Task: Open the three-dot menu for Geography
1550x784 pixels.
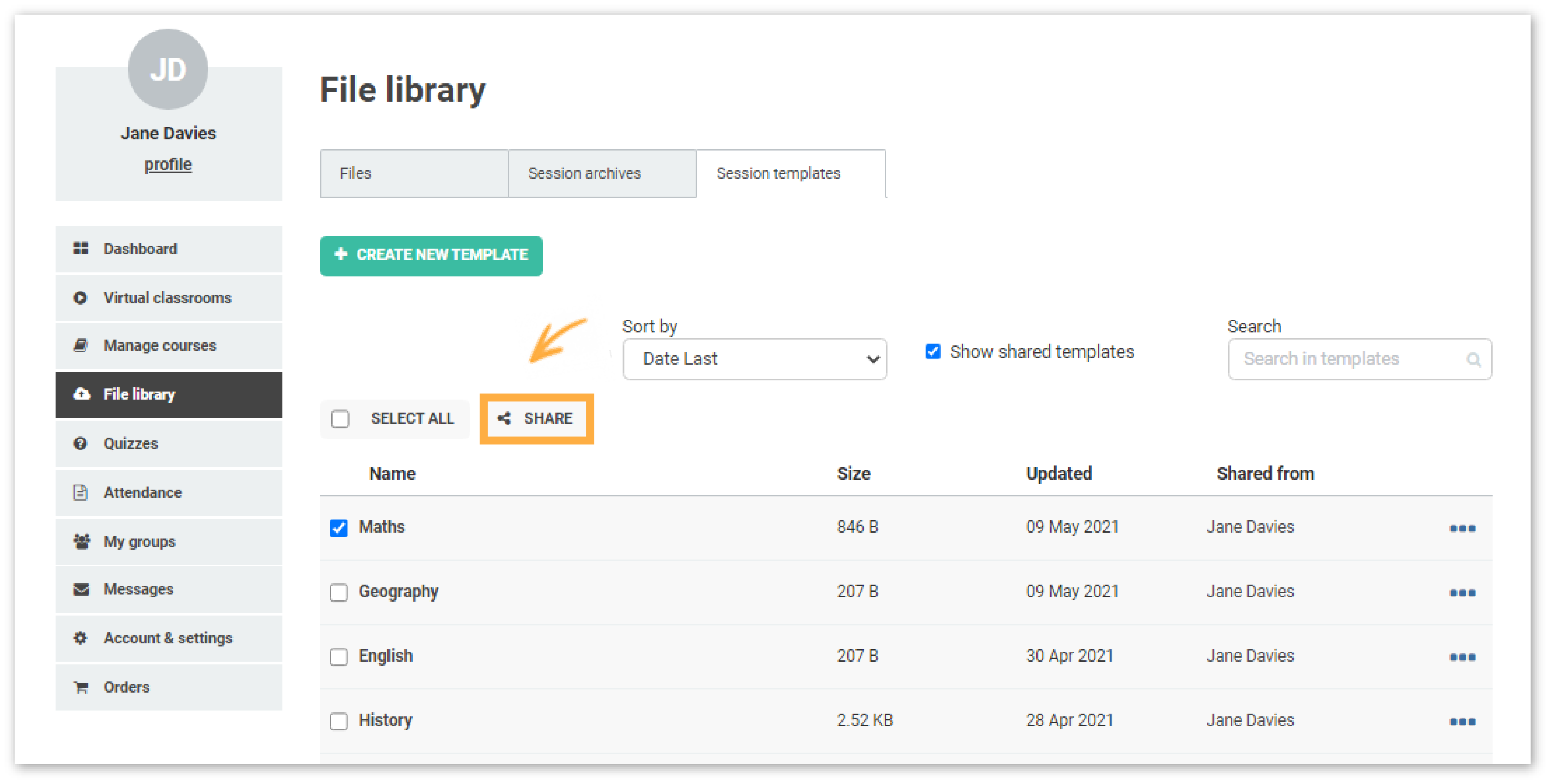Action: tap(1462, 592)
